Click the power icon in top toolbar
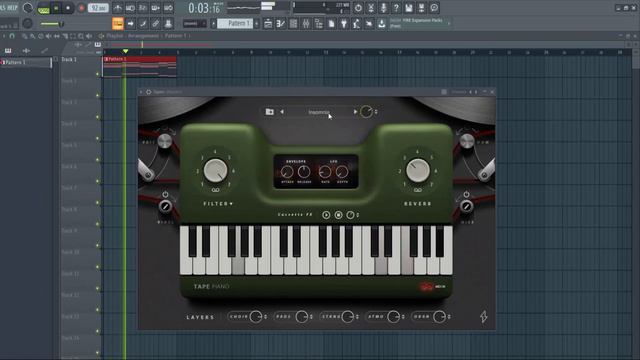This screenshot has height=360, width=640. pos(358,8)
